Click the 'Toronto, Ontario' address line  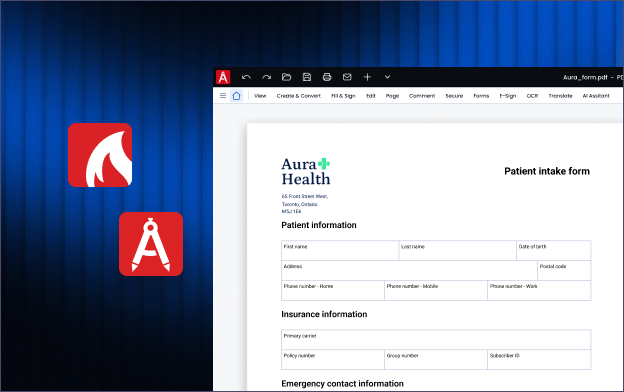tap(299, 204)
